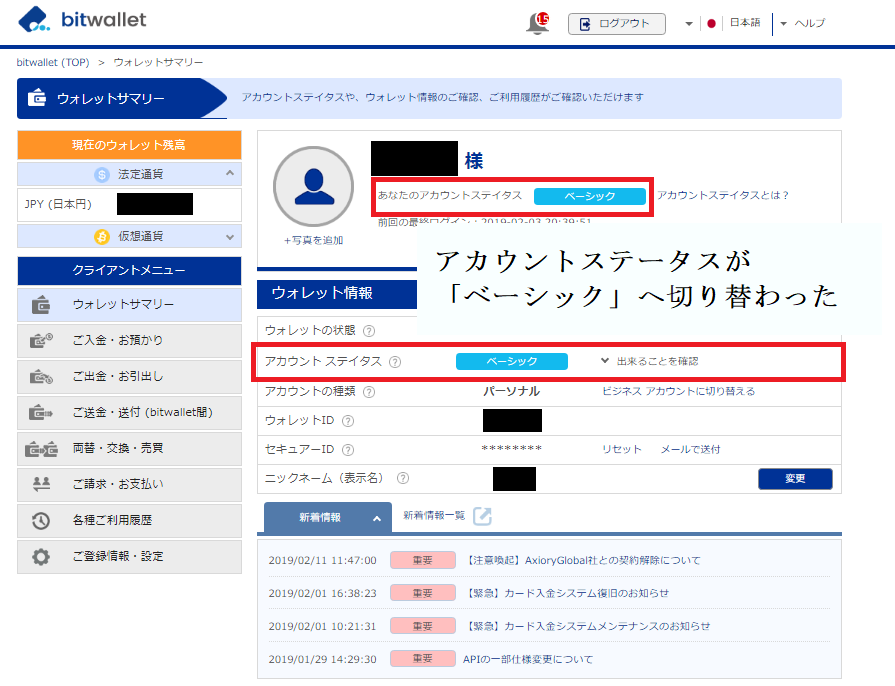895x686 pixels.
Task: Open APIの一部仕様変更について notice
Action: pyautogui.click(x=528, y=660)
